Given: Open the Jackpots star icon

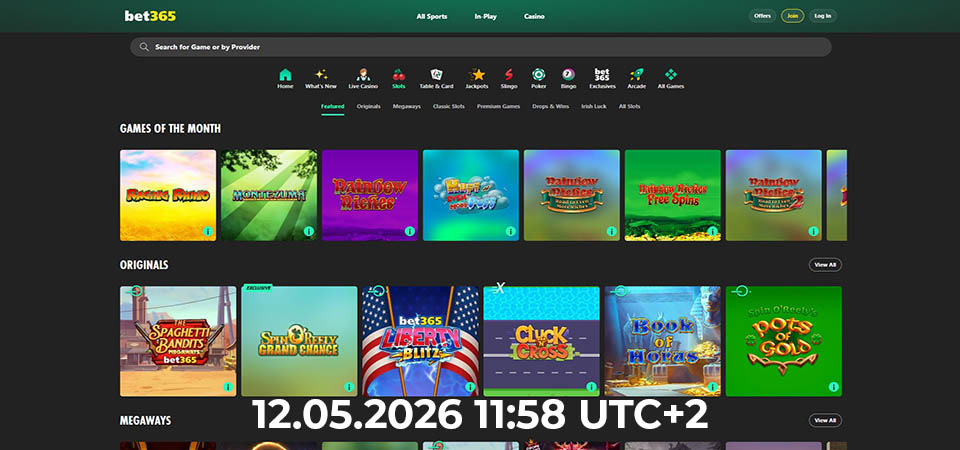Looking at the screenshot, I should point(476,75).
